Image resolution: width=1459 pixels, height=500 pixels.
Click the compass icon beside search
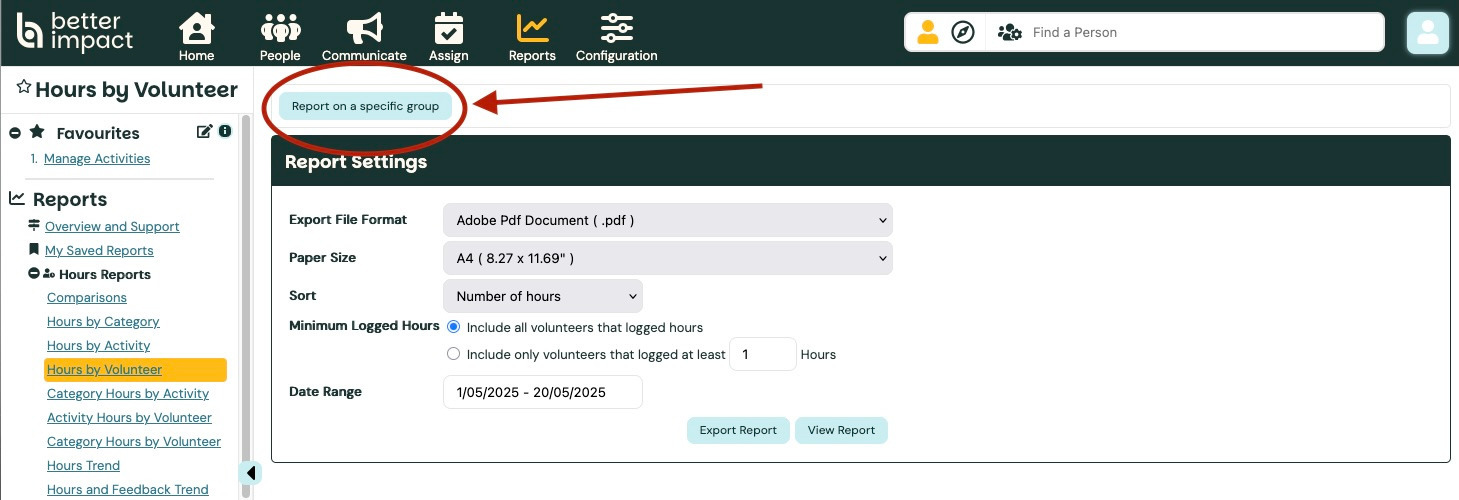962,33
